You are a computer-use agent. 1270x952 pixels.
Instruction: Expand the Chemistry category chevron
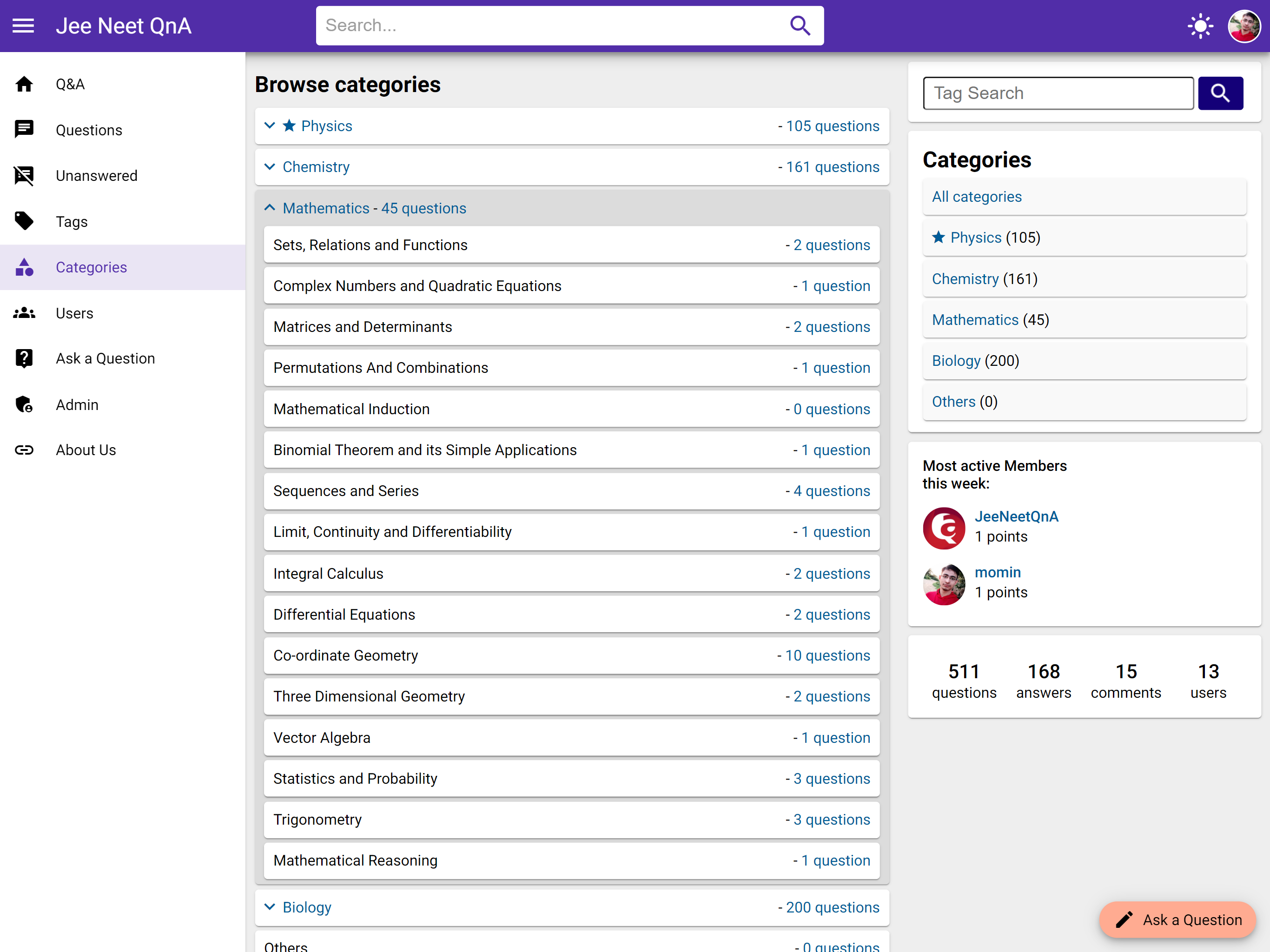pyautogui.click(x=269, y=167)
